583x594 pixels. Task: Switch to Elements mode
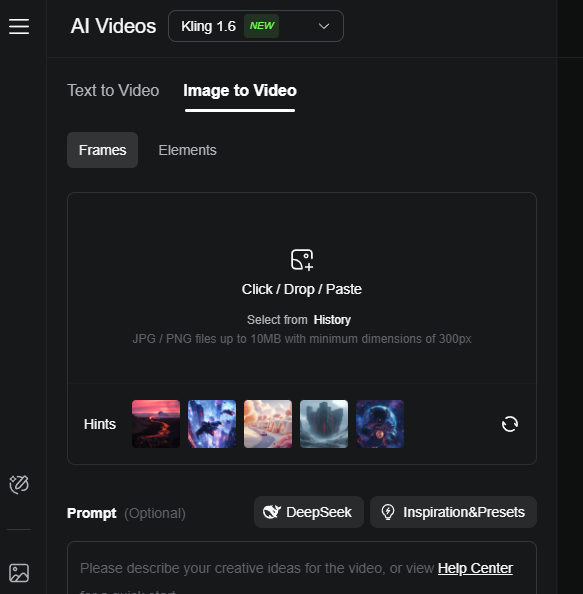[188, 150]
